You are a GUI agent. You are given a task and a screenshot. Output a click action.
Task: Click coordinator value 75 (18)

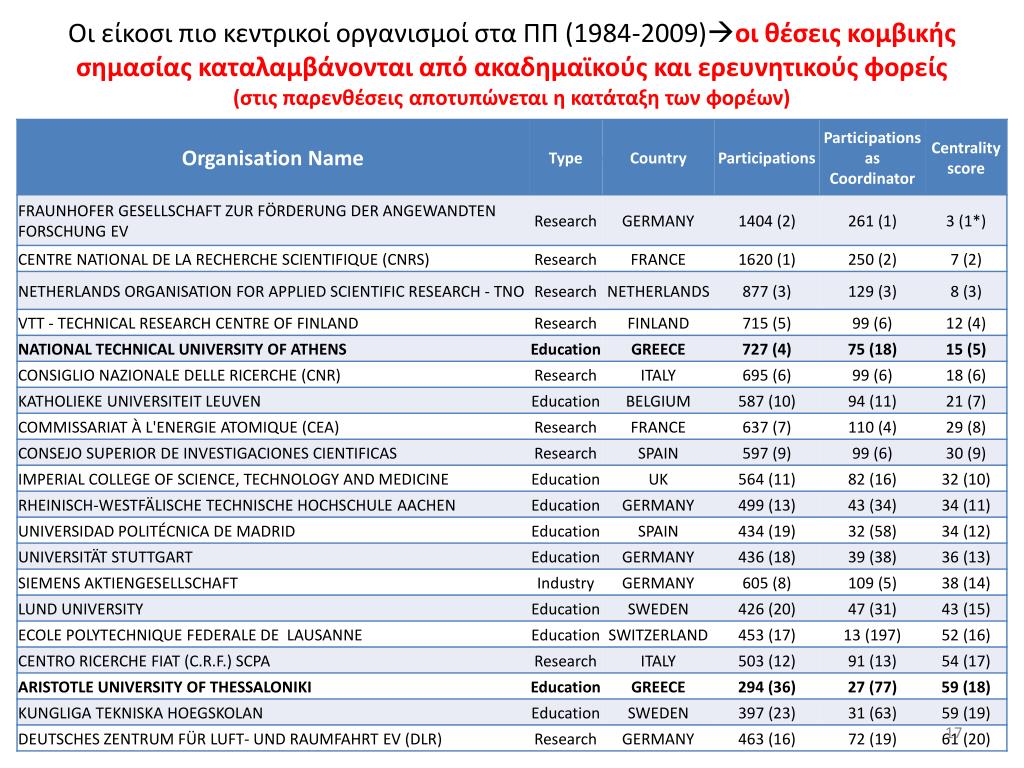[872, 349]
